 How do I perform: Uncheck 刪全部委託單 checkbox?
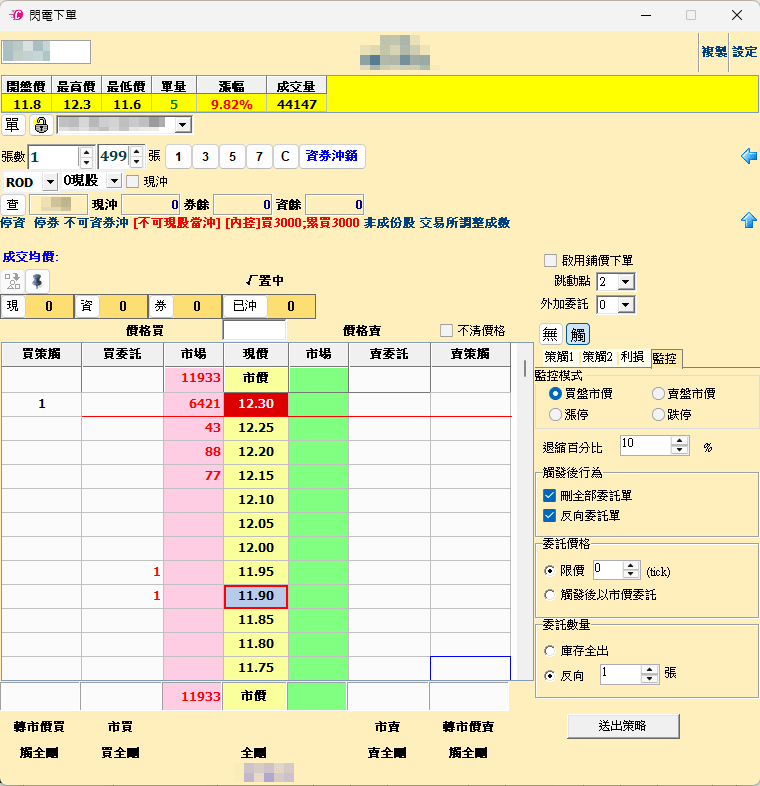click(549, 496)
